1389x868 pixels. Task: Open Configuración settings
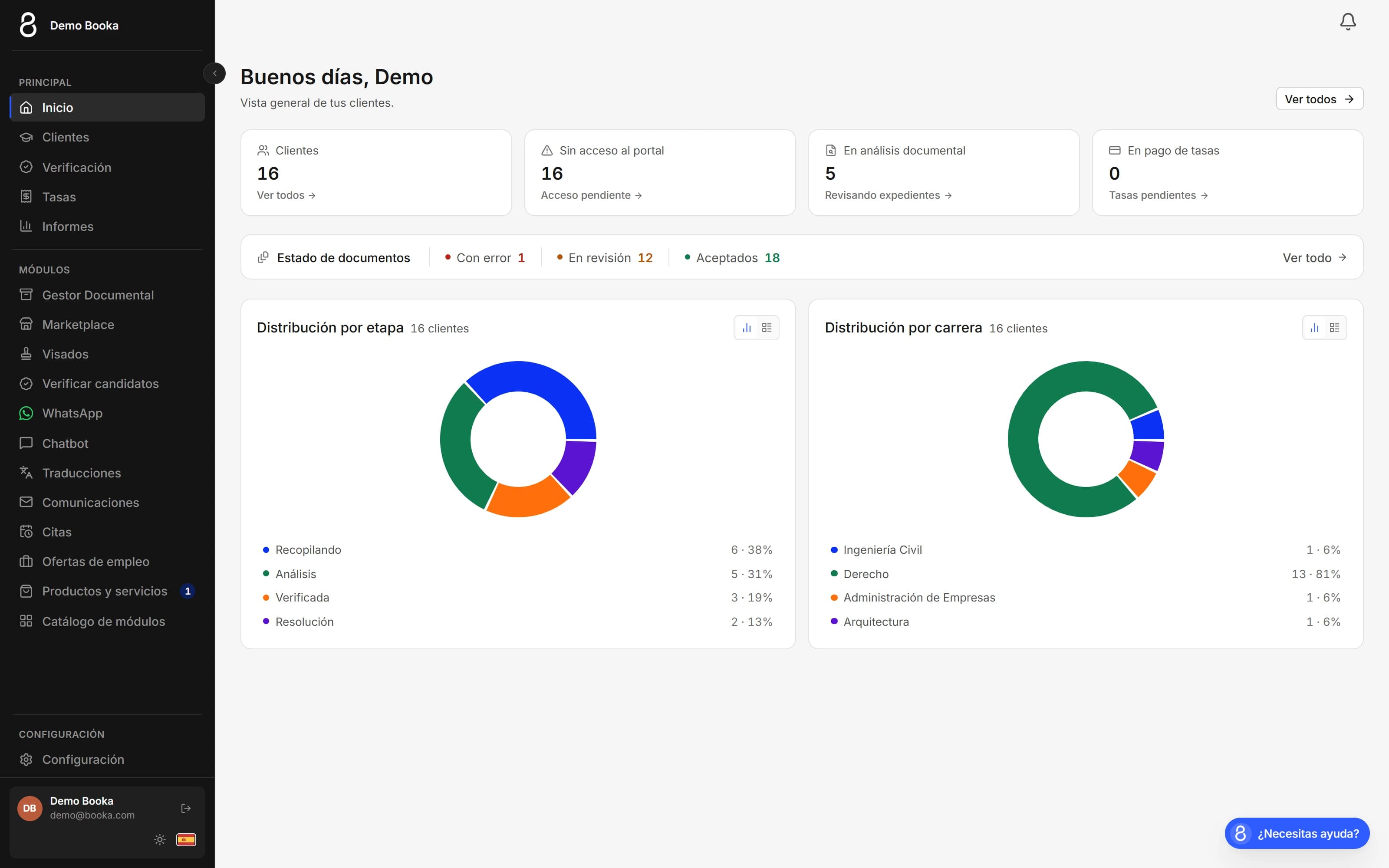point(107,759)
